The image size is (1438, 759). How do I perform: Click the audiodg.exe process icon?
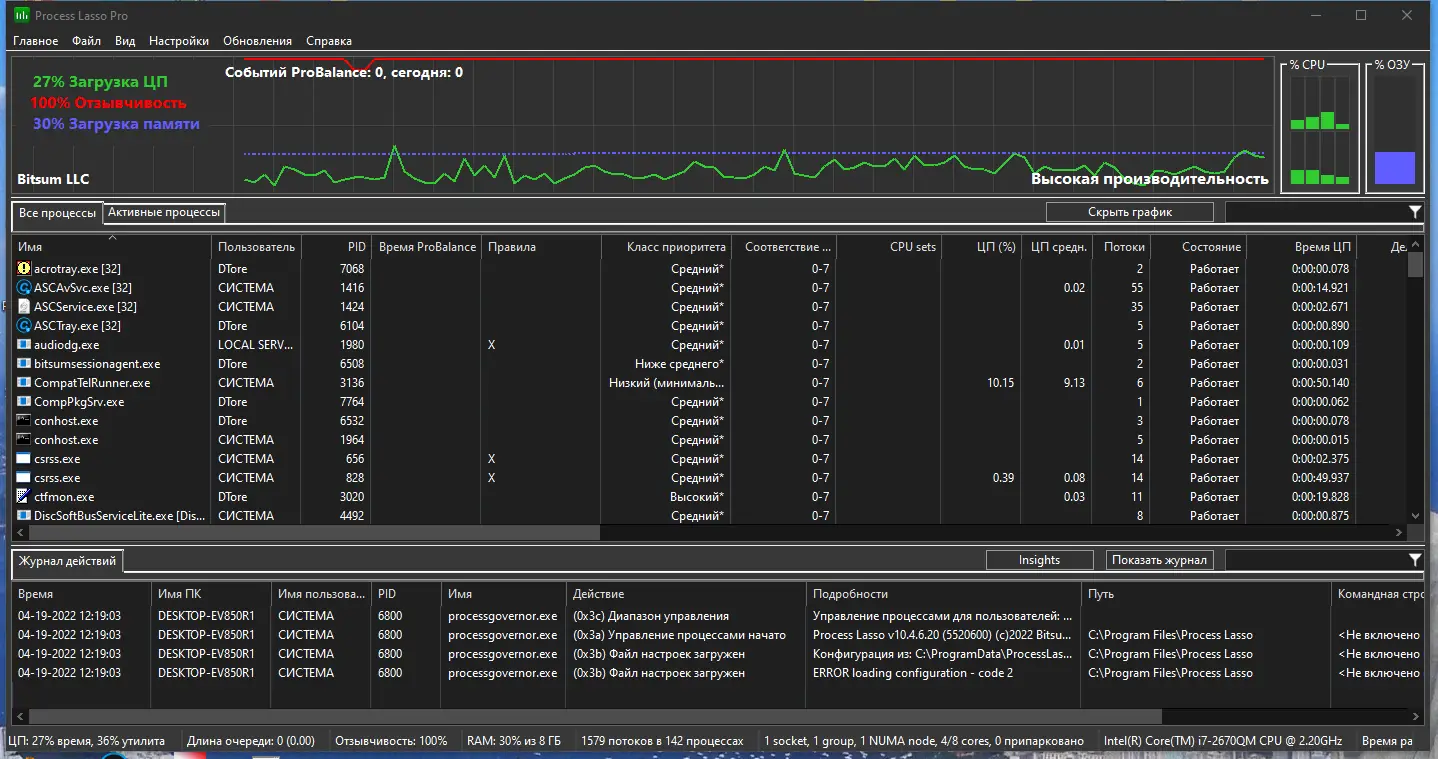click(x=24, y=345)
